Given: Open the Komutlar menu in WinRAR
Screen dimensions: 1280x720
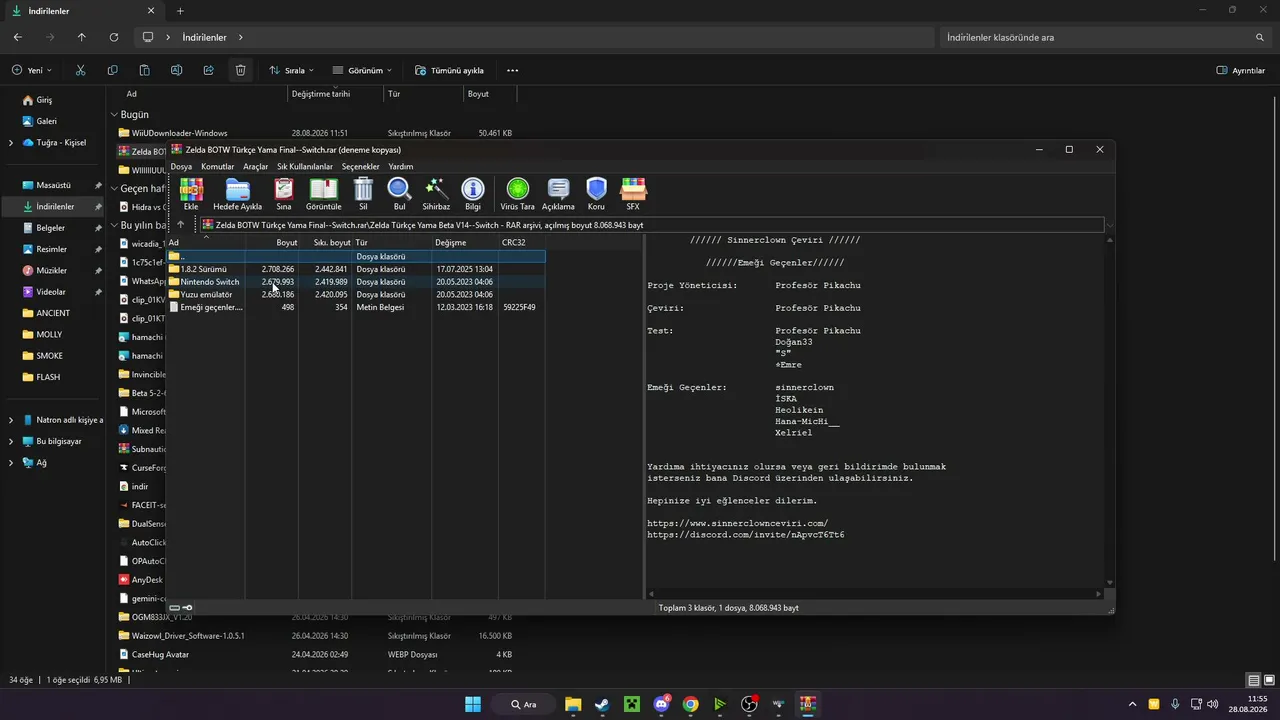Looking at the screenshot, I should tap(217, 167).
